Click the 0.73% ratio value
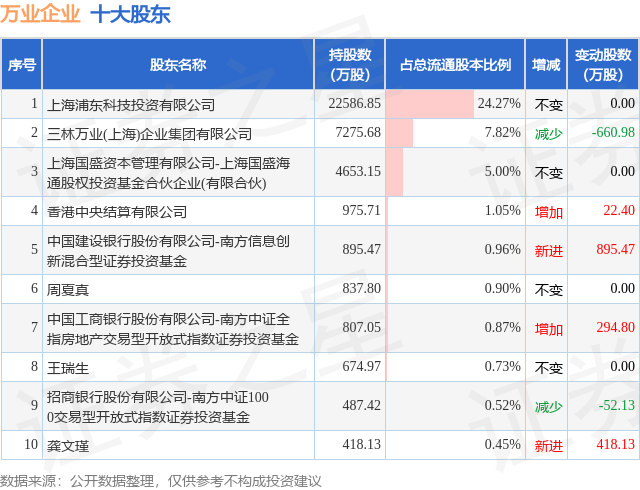The image size is (640, 490). (x=502, y=367)
